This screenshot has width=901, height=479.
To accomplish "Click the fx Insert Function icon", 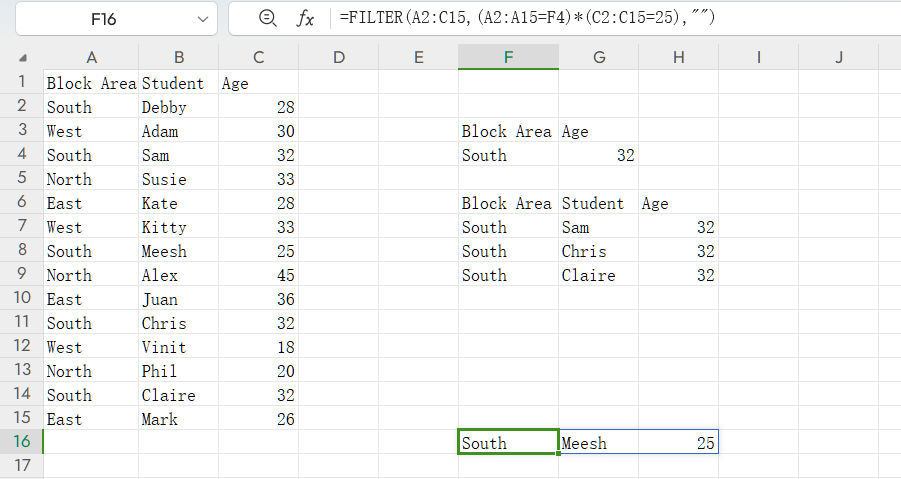I will click(x=306, y=18).
